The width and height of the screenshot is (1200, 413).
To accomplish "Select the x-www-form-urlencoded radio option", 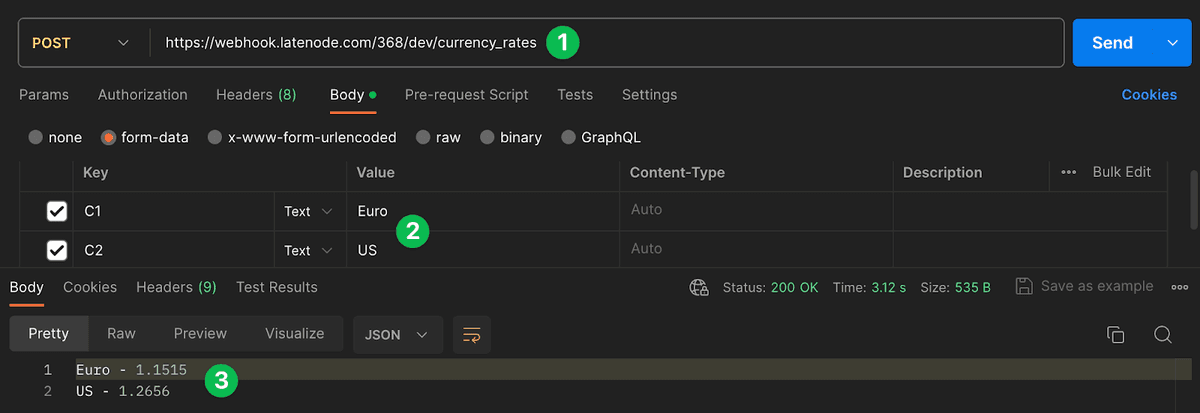I will tap(215, 137).
